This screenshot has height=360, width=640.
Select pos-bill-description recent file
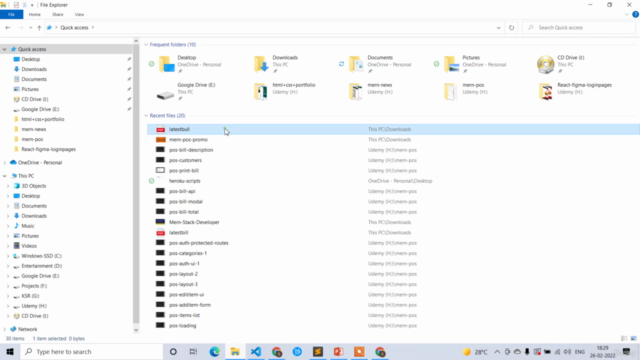coord(191,150)
